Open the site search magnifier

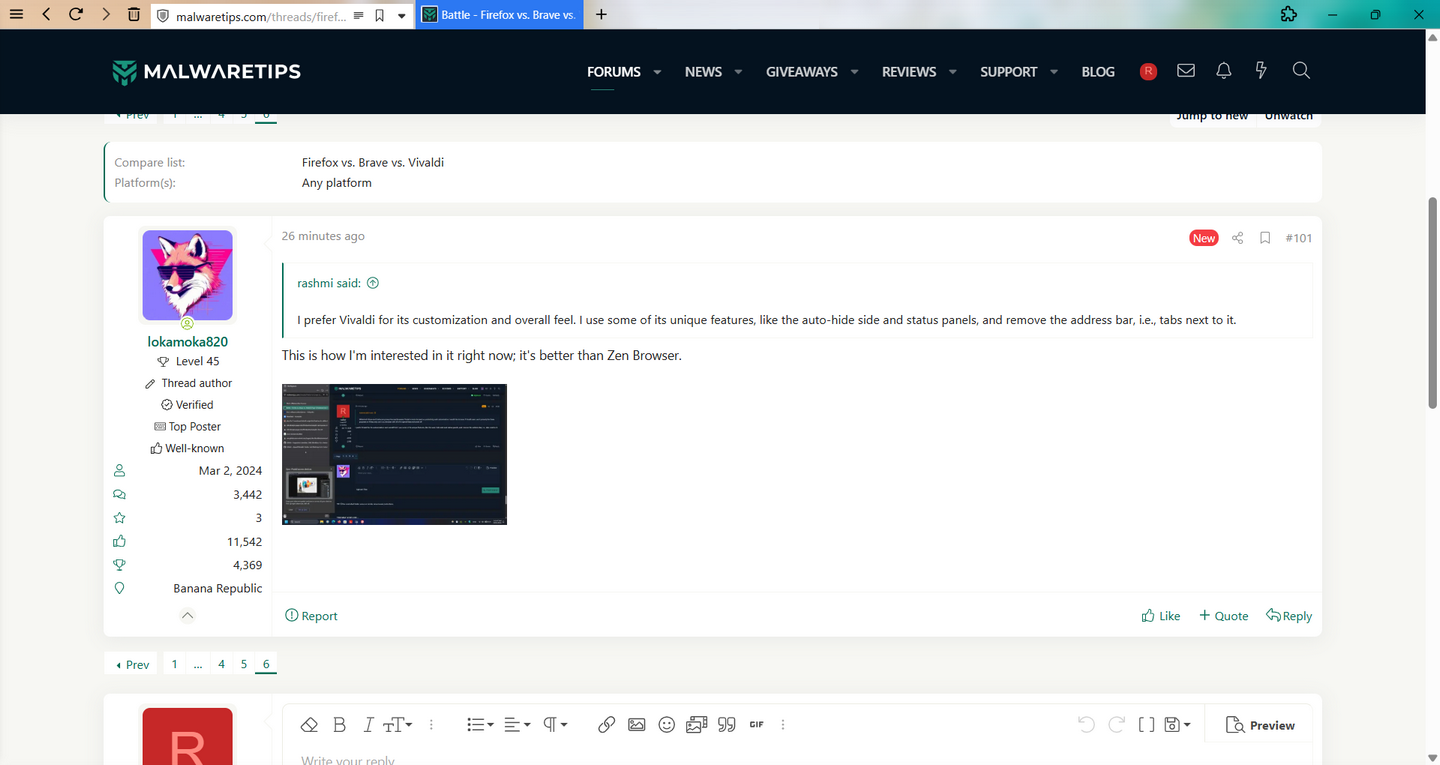tap(1301, 71)
